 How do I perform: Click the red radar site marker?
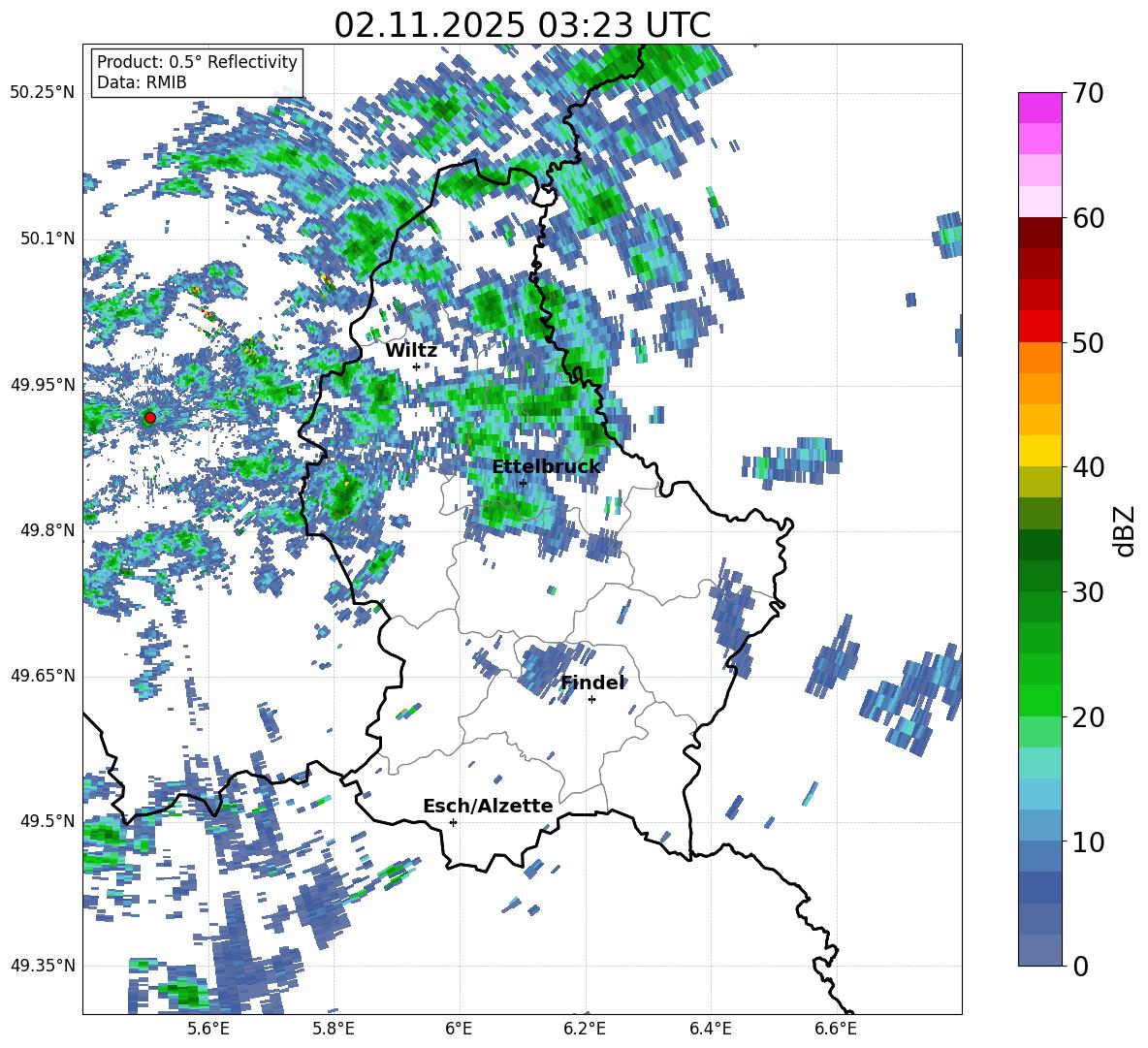(x=150, y=417)
